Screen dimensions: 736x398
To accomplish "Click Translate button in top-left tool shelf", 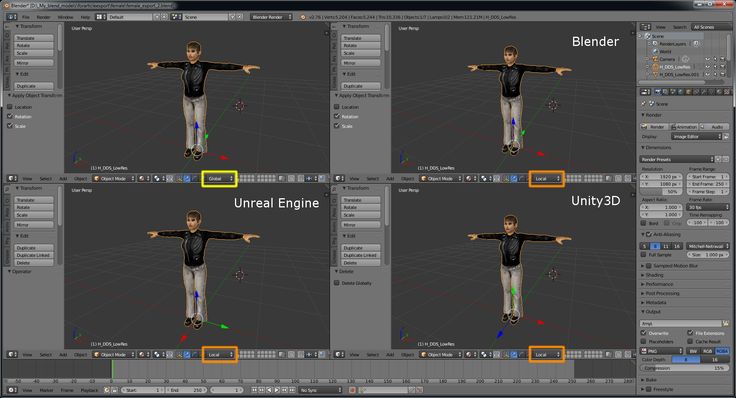I will pyautogui.click(x=34, y=38).
